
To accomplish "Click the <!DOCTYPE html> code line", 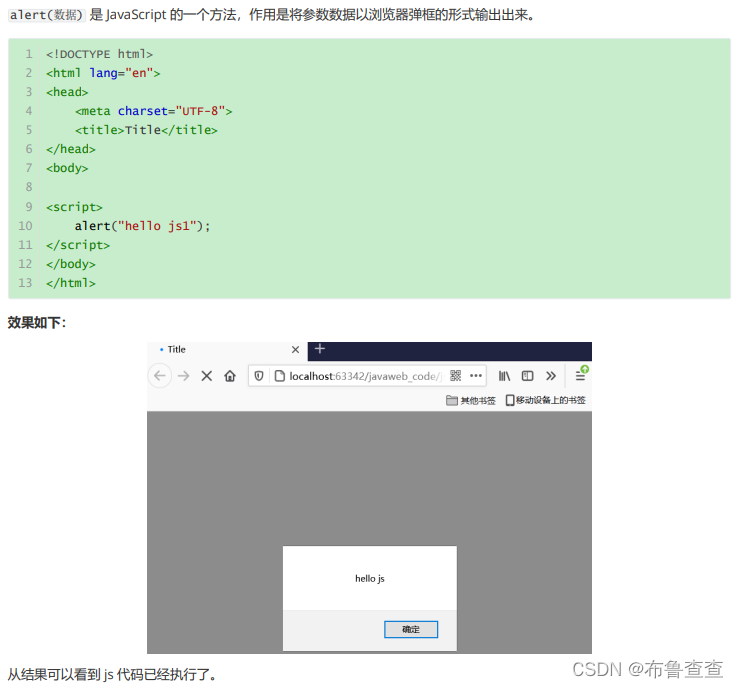I will click(99, 54).
